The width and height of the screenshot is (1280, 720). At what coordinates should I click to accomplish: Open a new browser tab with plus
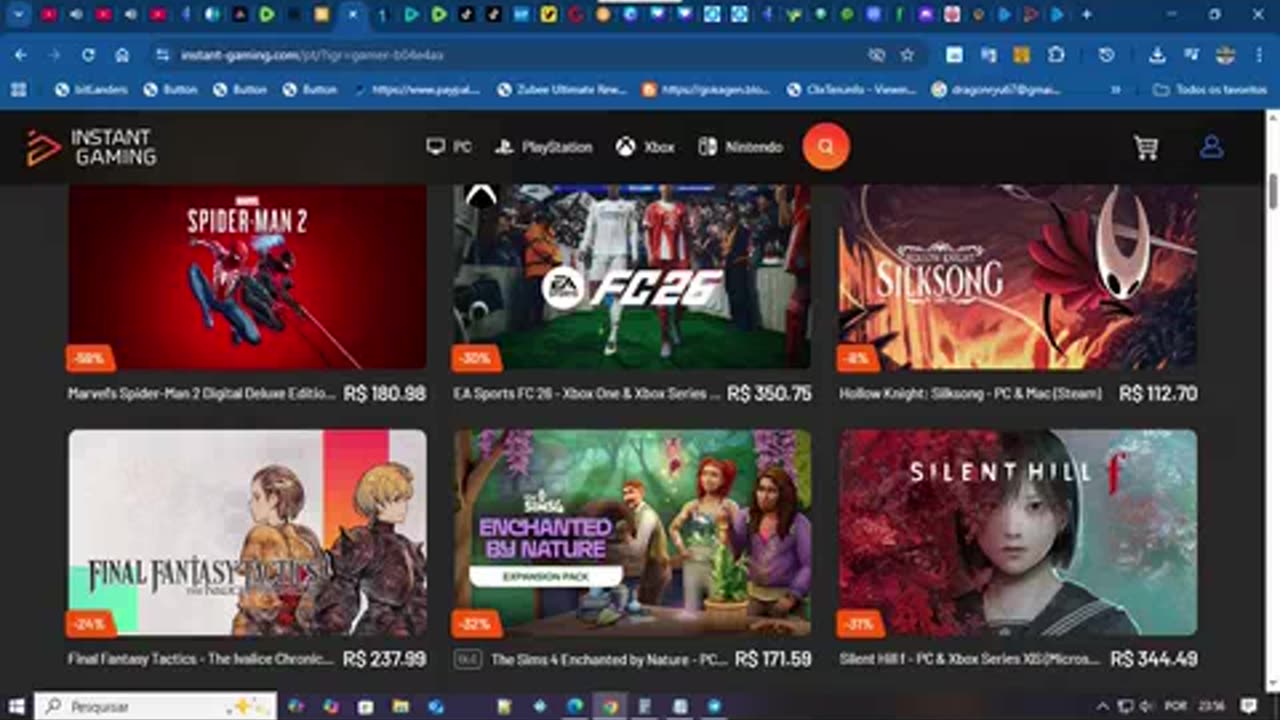1087,15
